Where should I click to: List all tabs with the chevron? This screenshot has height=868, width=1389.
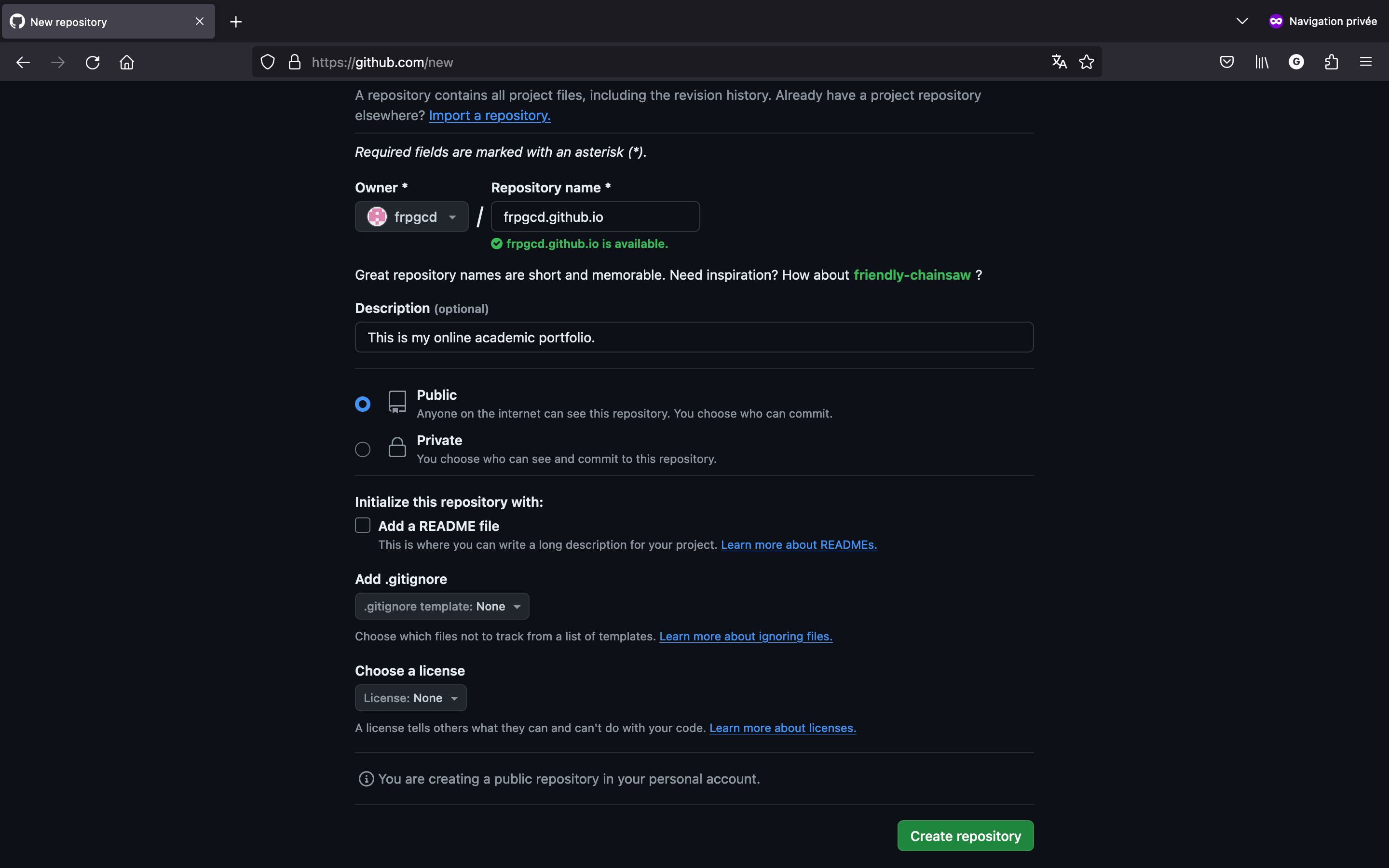pyautogui.click(x=1242, y=21)
